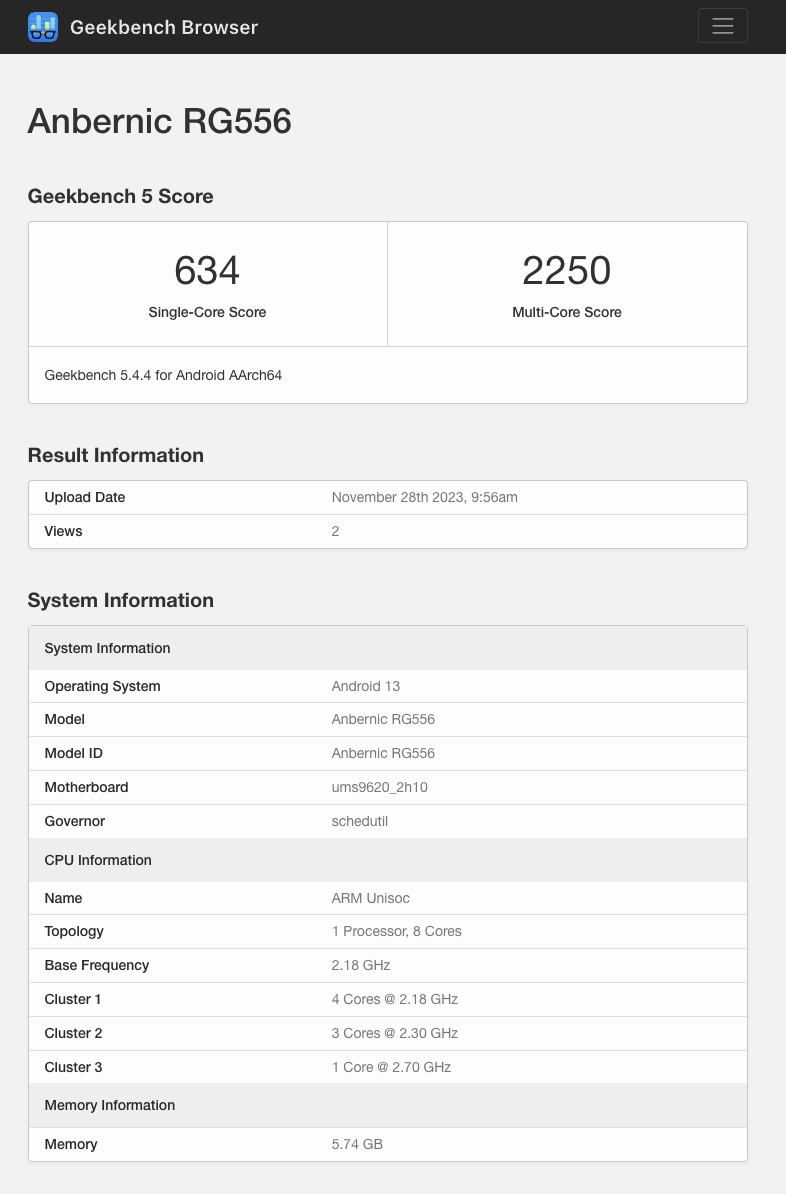Select the multi-core score 2250
This screenshot has height=1194, width=786.
click(x=567, y=270)
